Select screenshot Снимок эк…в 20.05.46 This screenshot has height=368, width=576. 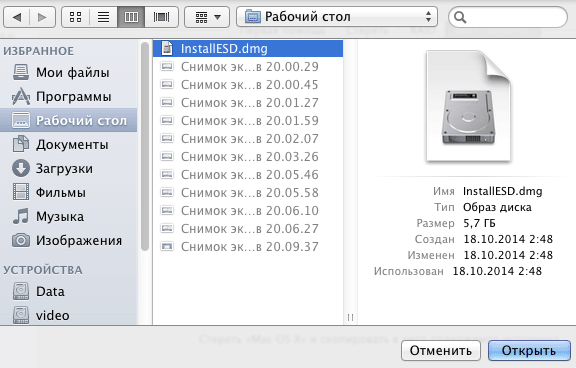[248, 174]
